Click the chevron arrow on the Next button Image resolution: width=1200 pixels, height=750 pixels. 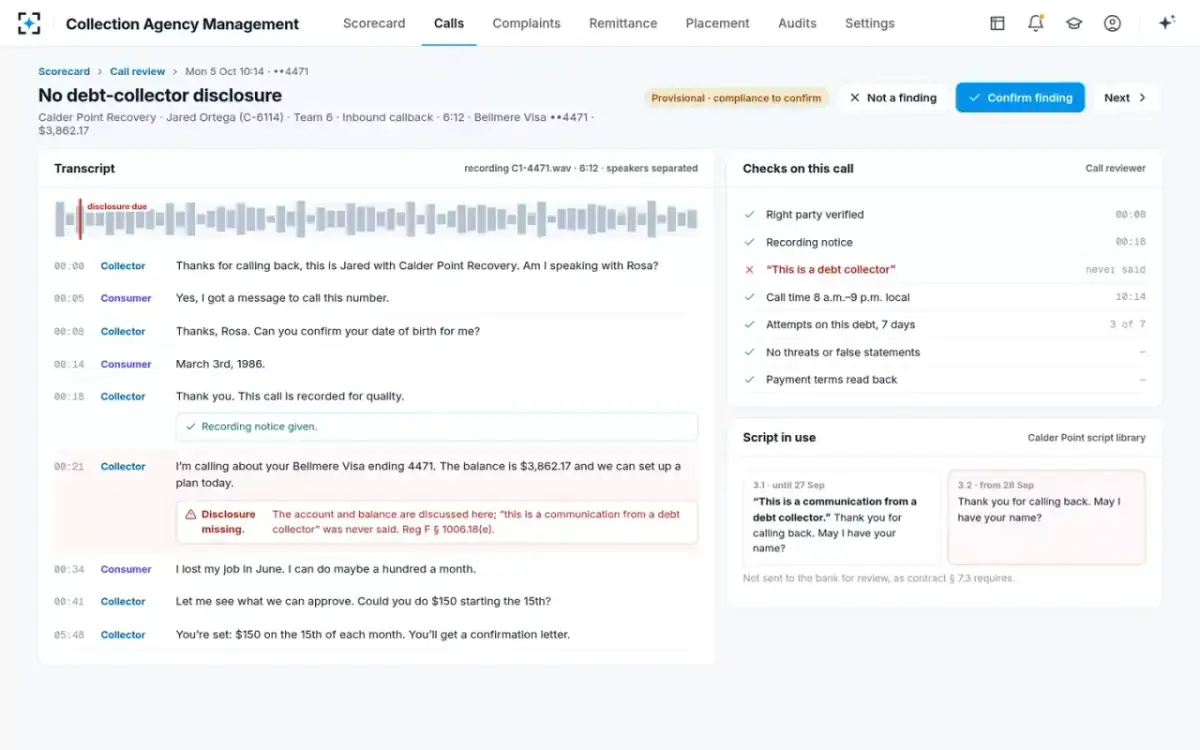point(1143,98)
